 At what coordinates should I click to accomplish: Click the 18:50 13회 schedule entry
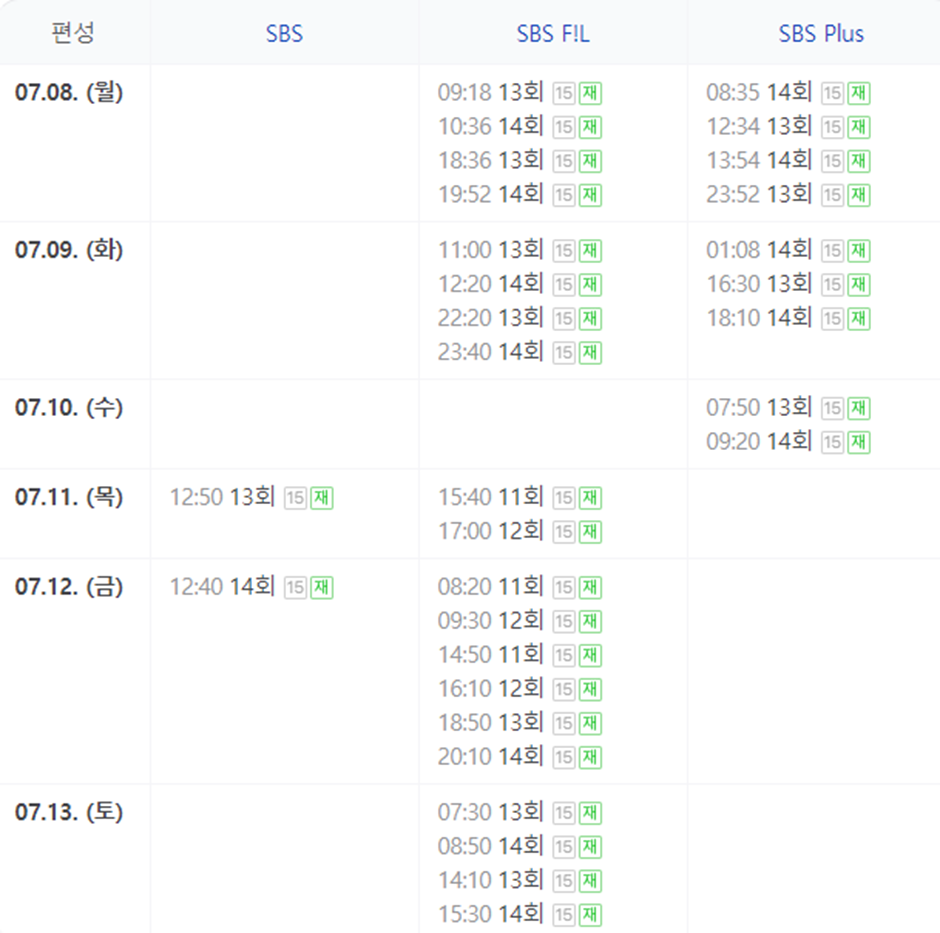[490, 724]
